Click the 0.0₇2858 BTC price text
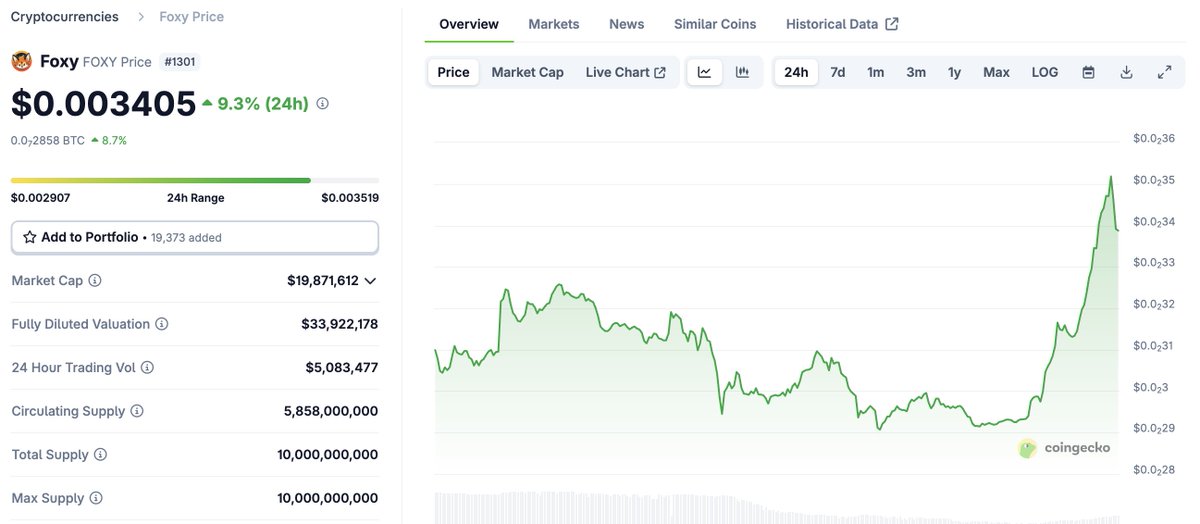 pyautogui.click(x=48, y=141)
